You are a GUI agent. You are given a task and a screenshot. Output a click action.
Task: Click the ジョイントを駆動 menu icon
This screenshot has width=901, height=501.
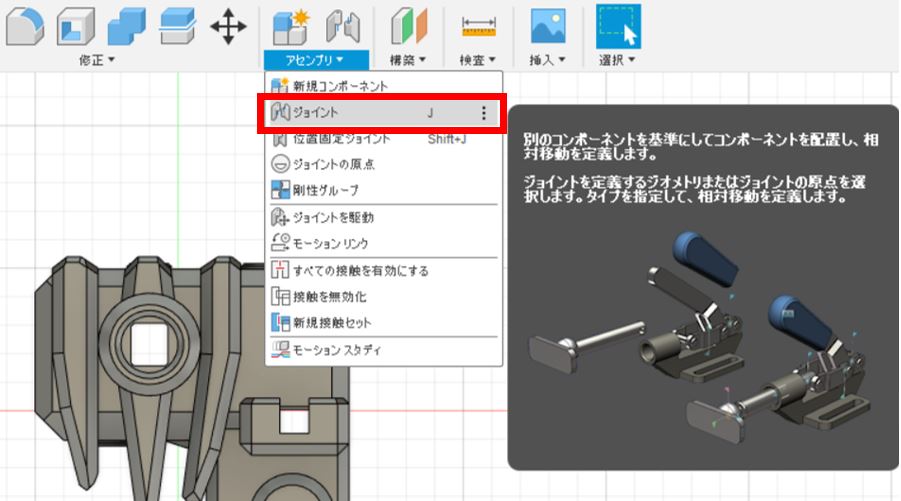tap(280, 217)
